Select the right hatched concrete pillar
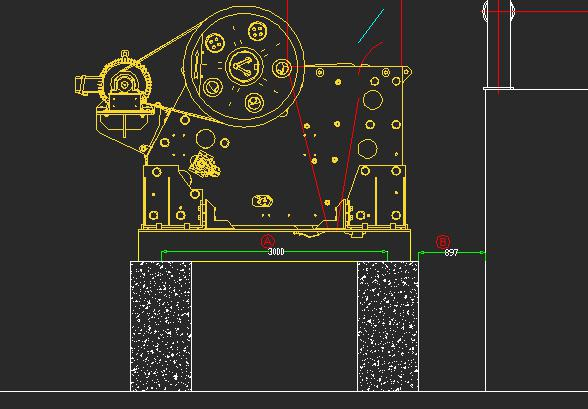Screen dimensions: 588x409 tap(388, 326)
